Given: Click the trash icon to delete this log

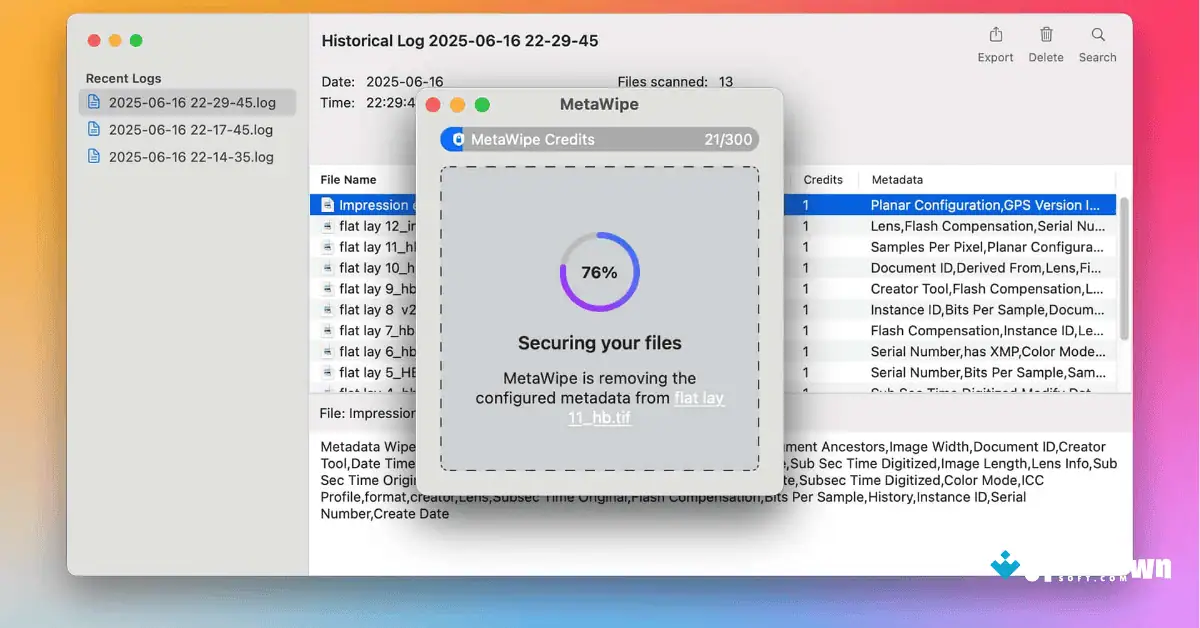Looking at the screenshot, I should (x=1046, y=37).
